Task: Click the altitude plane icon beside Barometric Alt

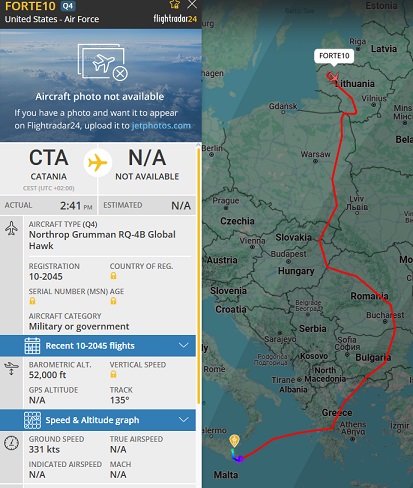Action: coord(11,369)
